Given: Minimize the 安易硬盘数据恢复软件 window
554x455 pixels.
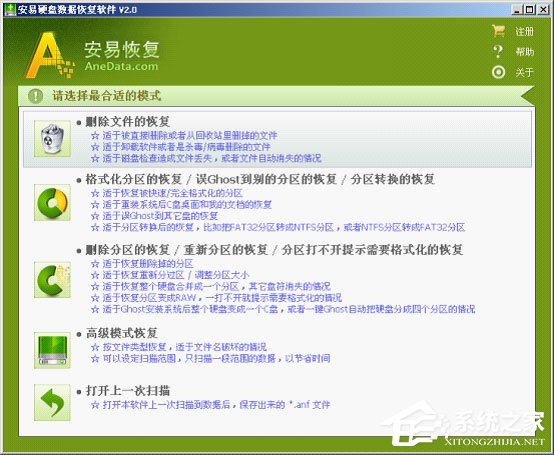Looking at the screenshot, I should pyautogui.click(x=518, y=10).
